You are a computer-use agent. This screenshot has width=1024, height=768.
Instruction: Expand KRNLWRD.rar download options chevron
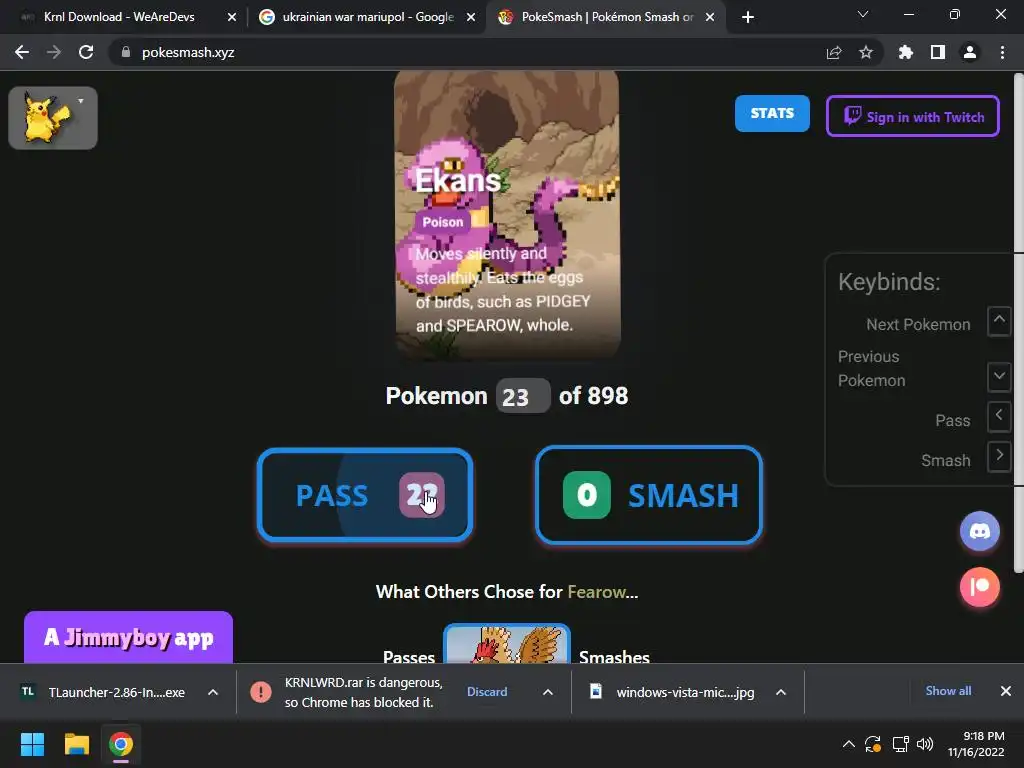point(548,692)
